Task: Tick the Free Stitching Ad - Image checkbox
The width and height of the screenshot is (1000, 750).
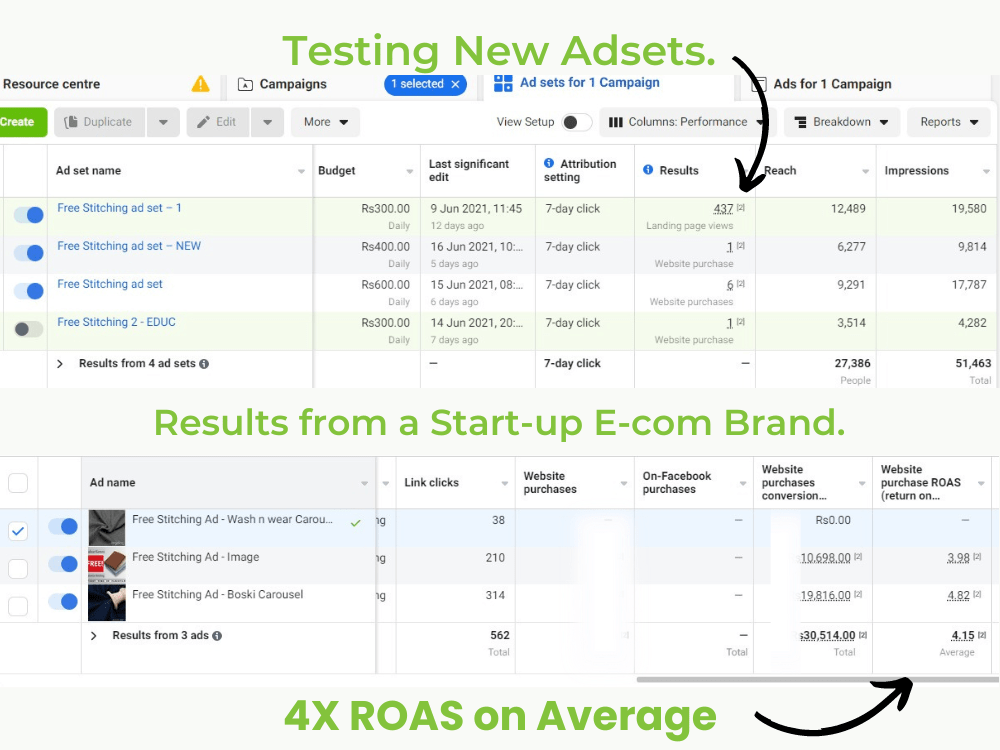Action: click(x=18, y=568)
